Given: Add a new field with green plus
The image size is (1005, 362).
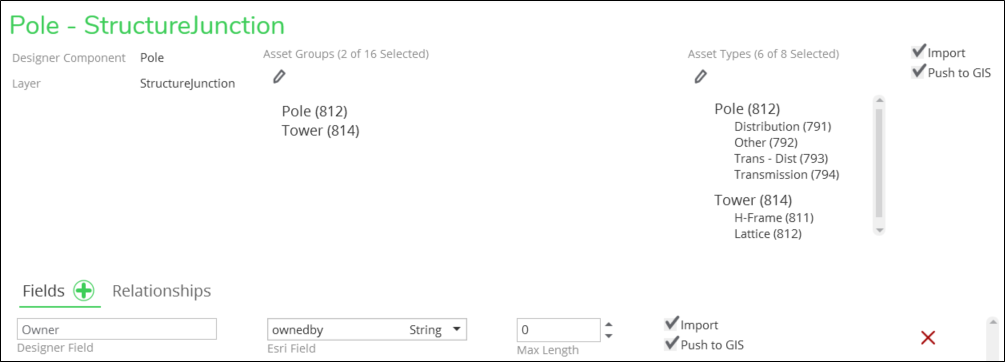Looking at the screenshot, I should coord(83,291).
